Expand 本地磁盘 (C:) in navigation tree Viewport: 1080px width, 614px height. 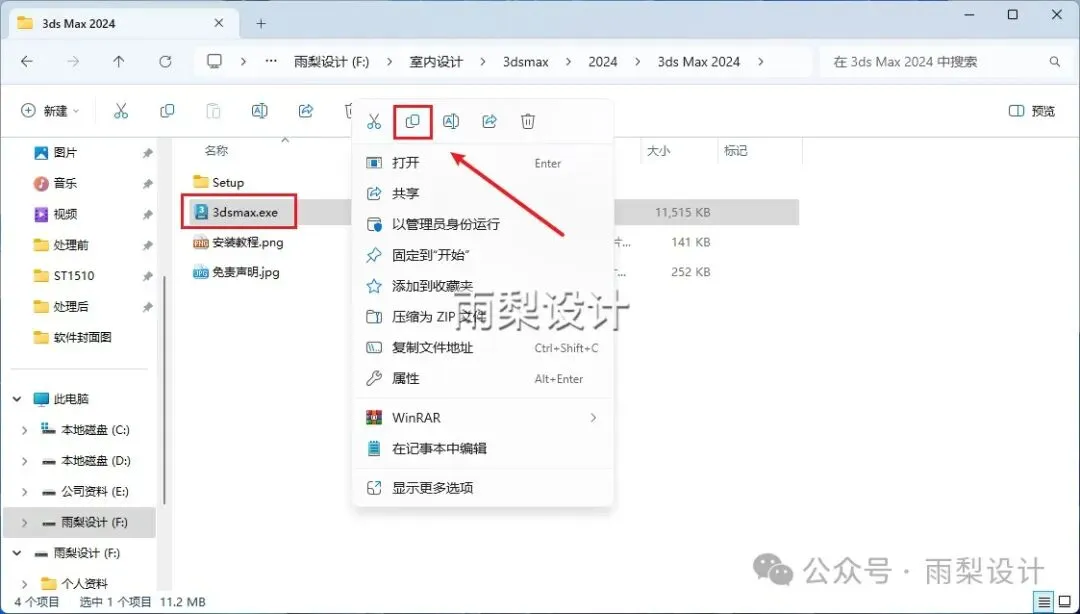(25, 430)
